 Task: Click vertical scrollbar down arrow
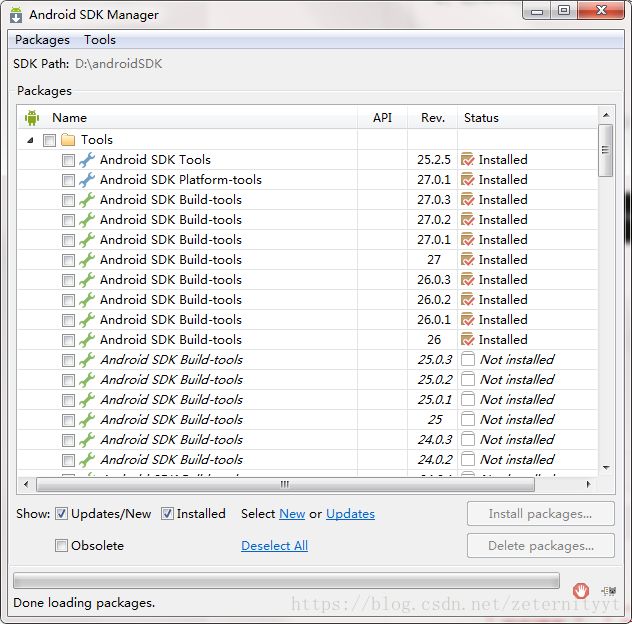tap(606, 468)
